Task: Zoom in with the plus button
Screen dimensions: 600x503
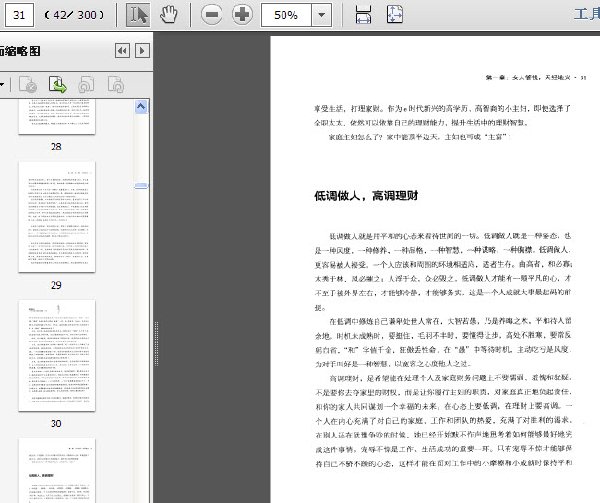Action: 242,15
